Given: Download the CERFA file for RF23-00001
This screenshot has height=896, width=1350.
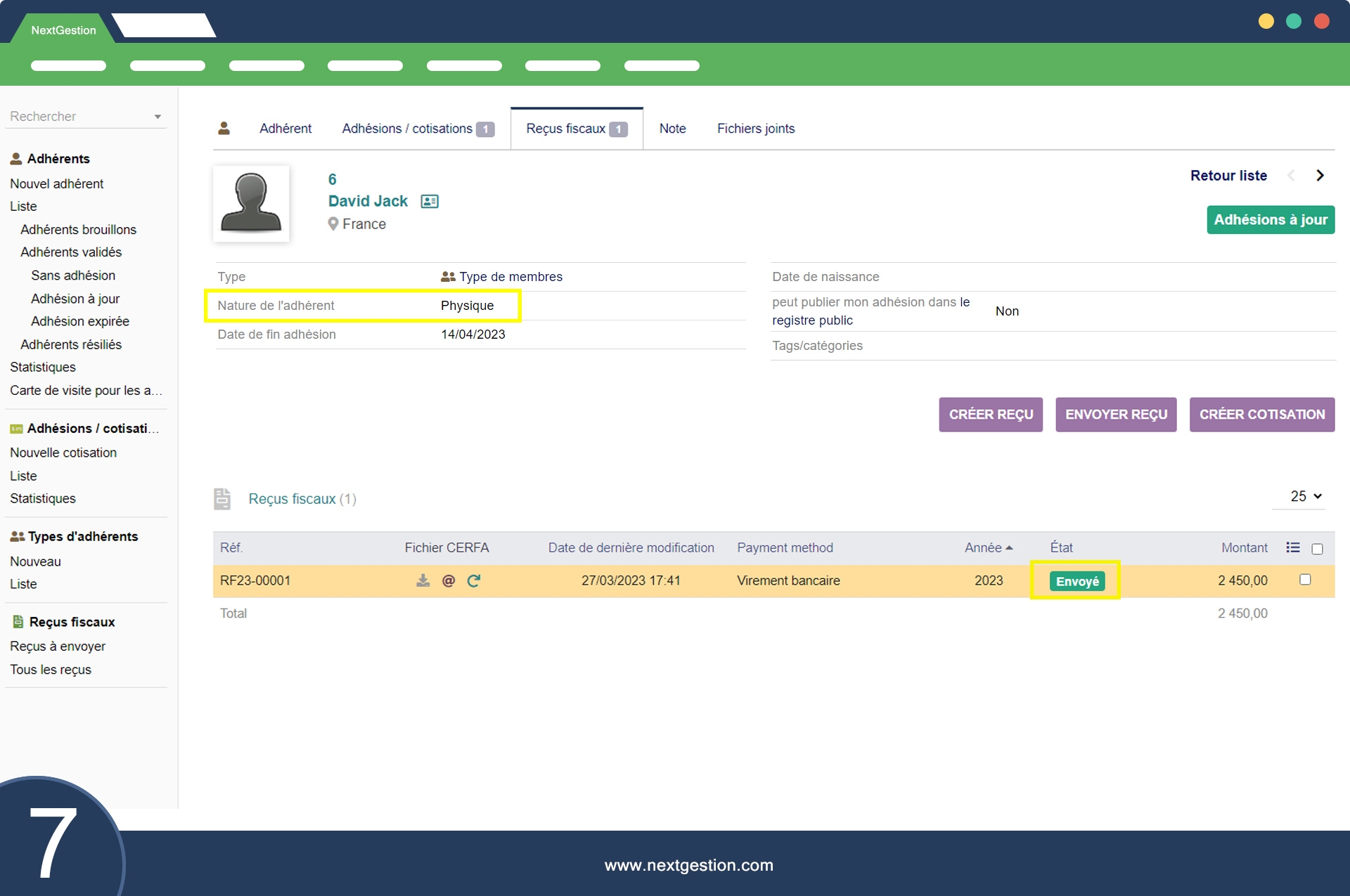Looking at the screenshot, I should (423, 580).
